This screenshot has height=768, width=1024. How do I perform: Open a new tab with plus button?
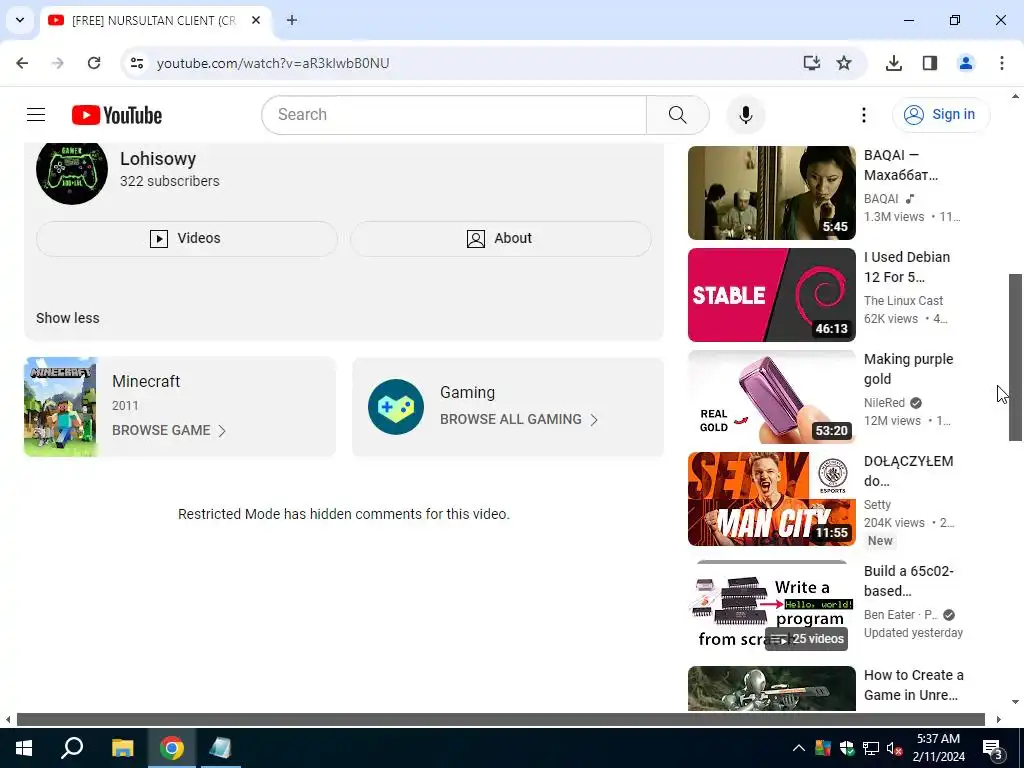(x=292, y=20)
